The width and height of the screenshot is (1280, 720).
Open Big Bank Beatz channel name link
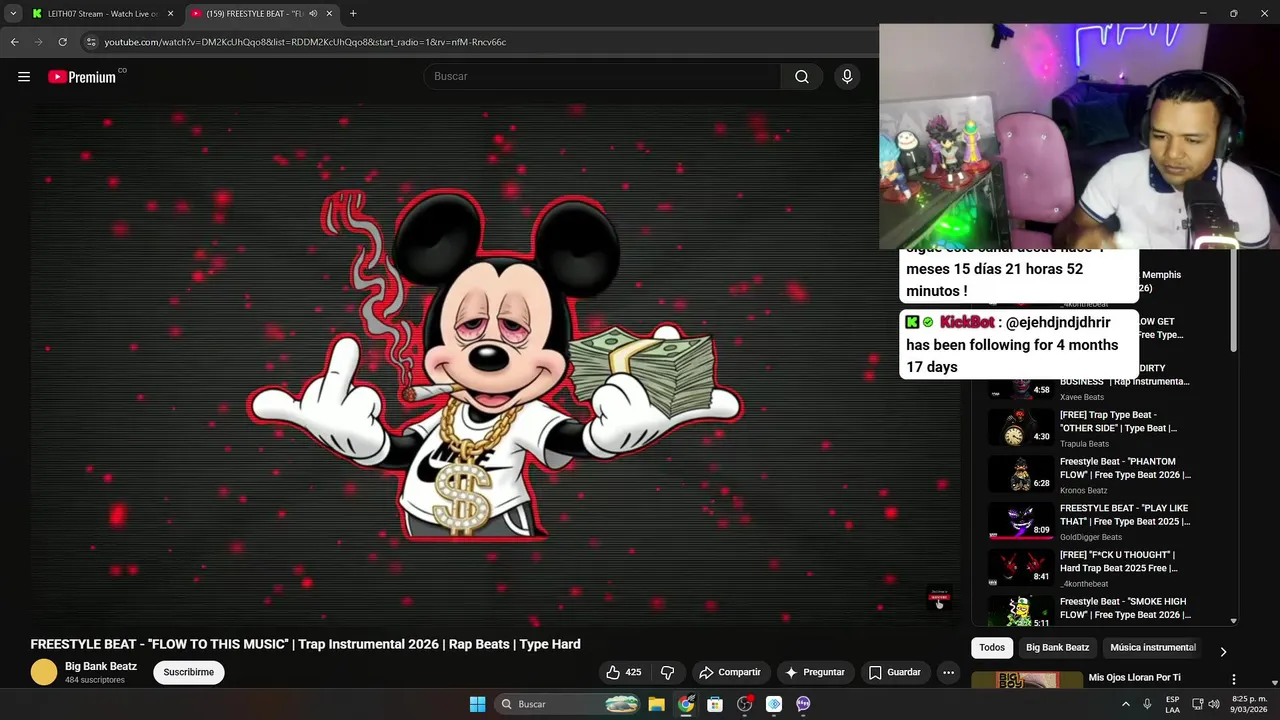click(101, 666)
